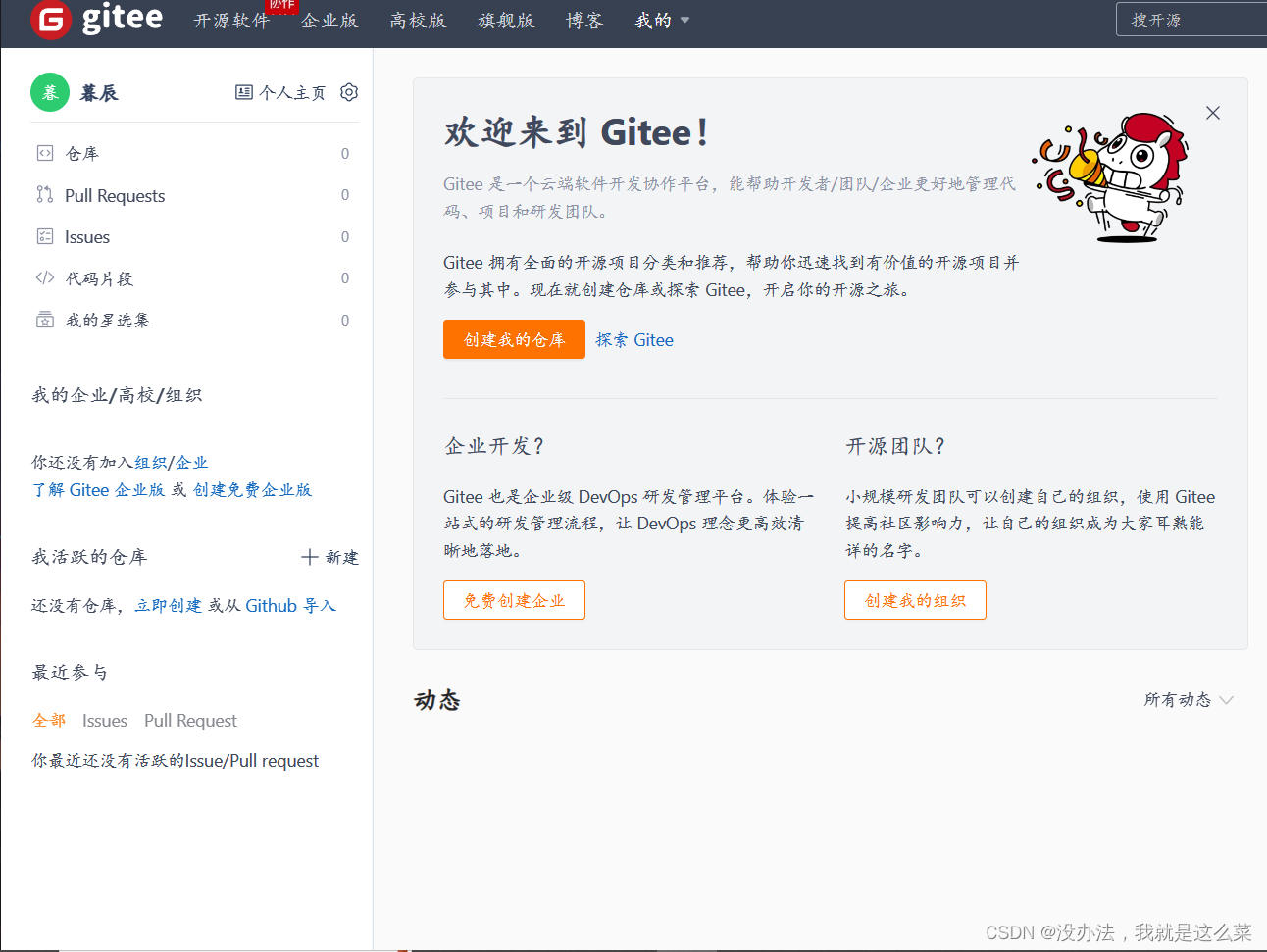The width and height of the screenshot is (1267, 952).
Task: Click the Gitee logo icon
Action: tap(51, 19)
